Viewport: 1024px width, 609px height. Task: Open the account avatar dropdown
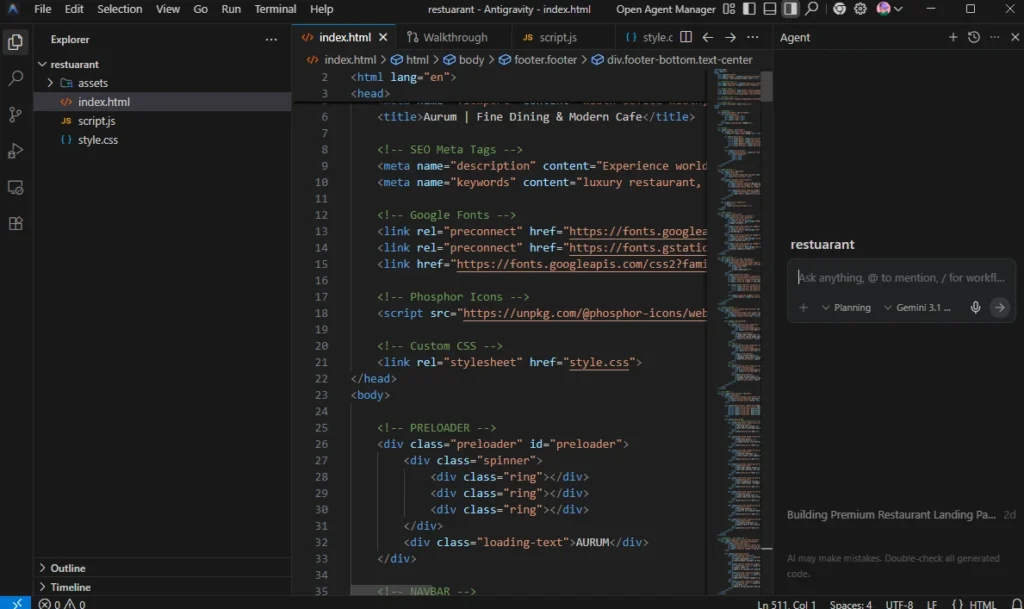tap(889, 9)
